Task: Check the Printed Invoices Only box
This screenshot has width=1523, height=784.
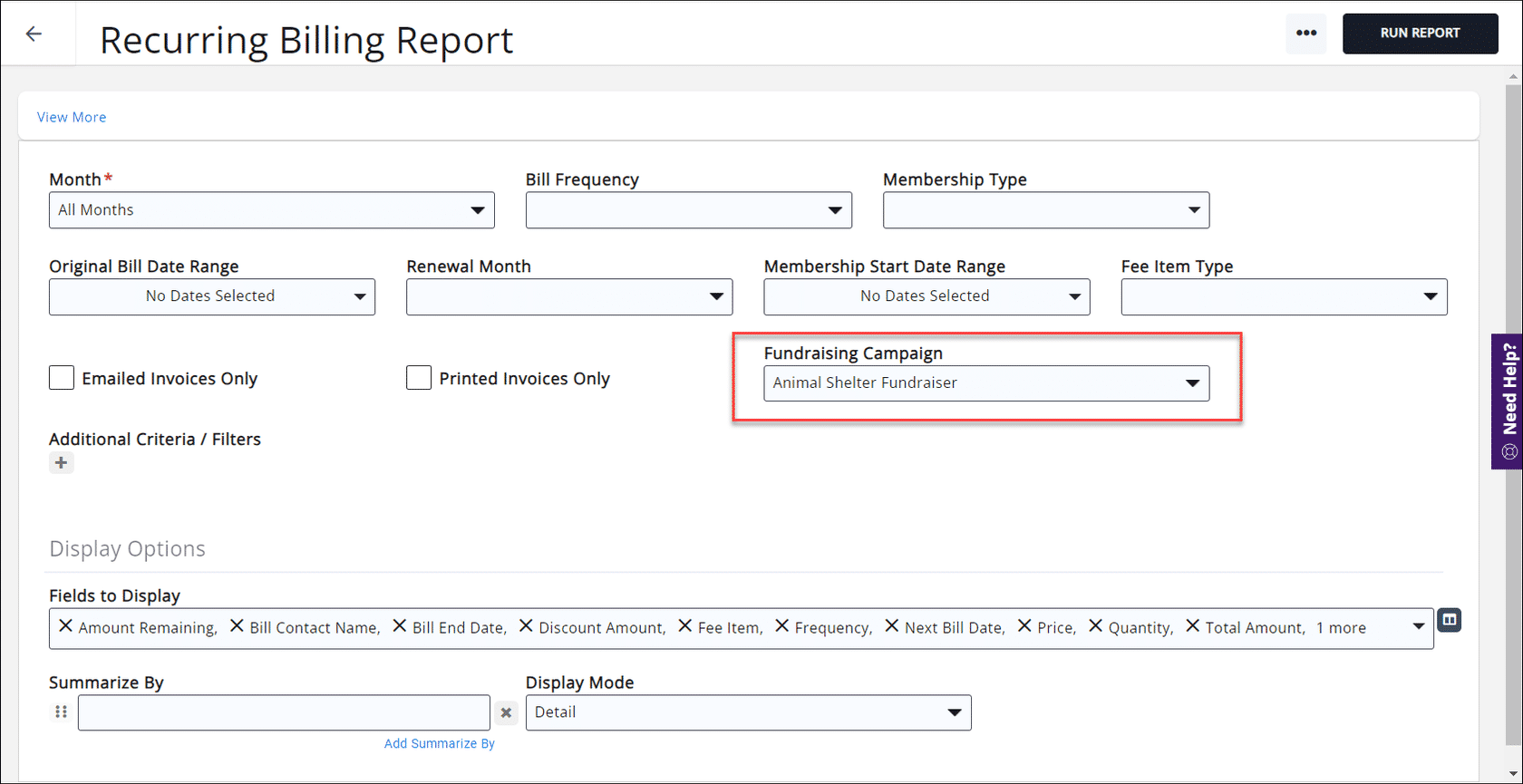Action: pos(419,378)
